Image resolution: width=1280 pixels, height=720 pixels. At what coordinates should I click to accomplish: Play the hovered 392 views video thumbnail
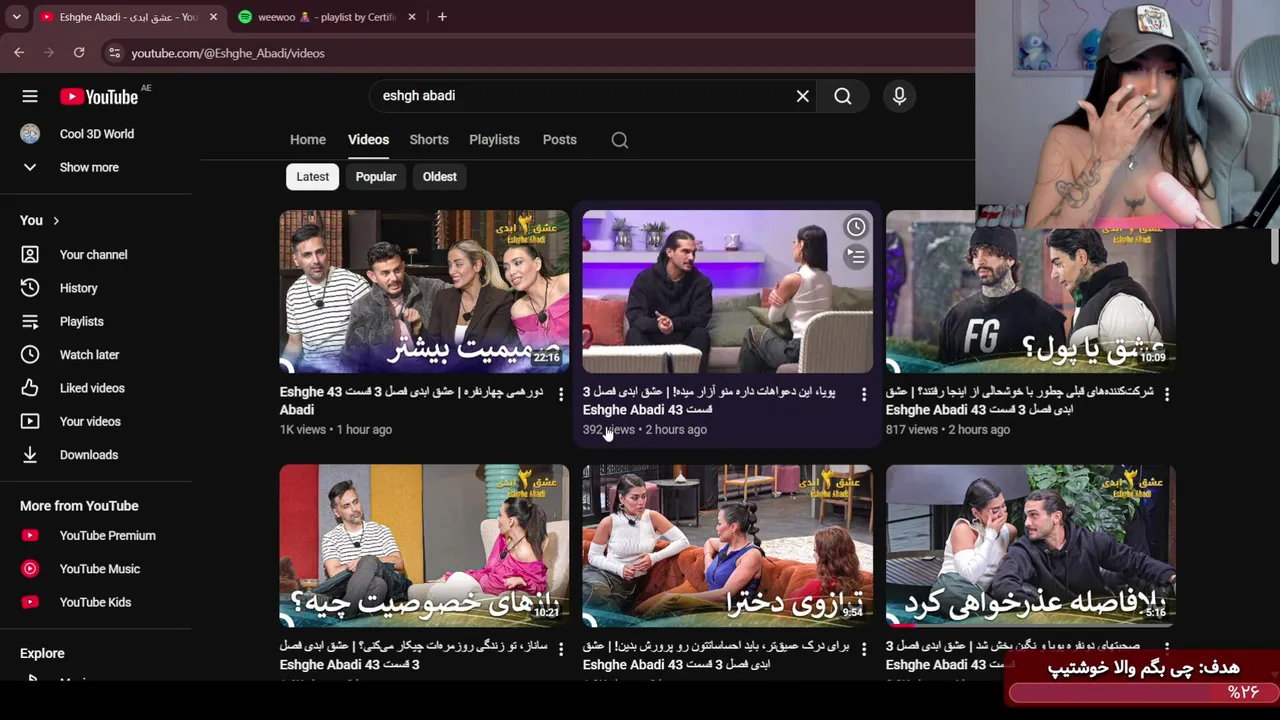[x=727, y=291]
